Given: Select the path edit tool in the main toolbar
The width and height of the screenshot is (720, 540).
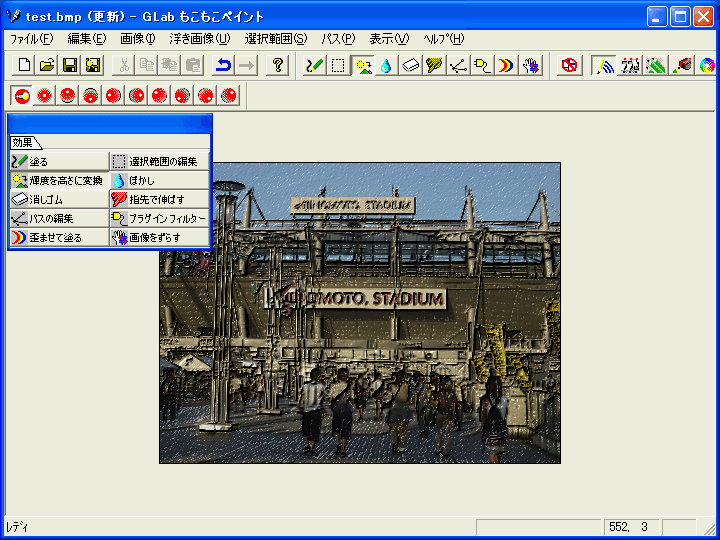Looking at the screenshot, I should [x=458, y=66].
